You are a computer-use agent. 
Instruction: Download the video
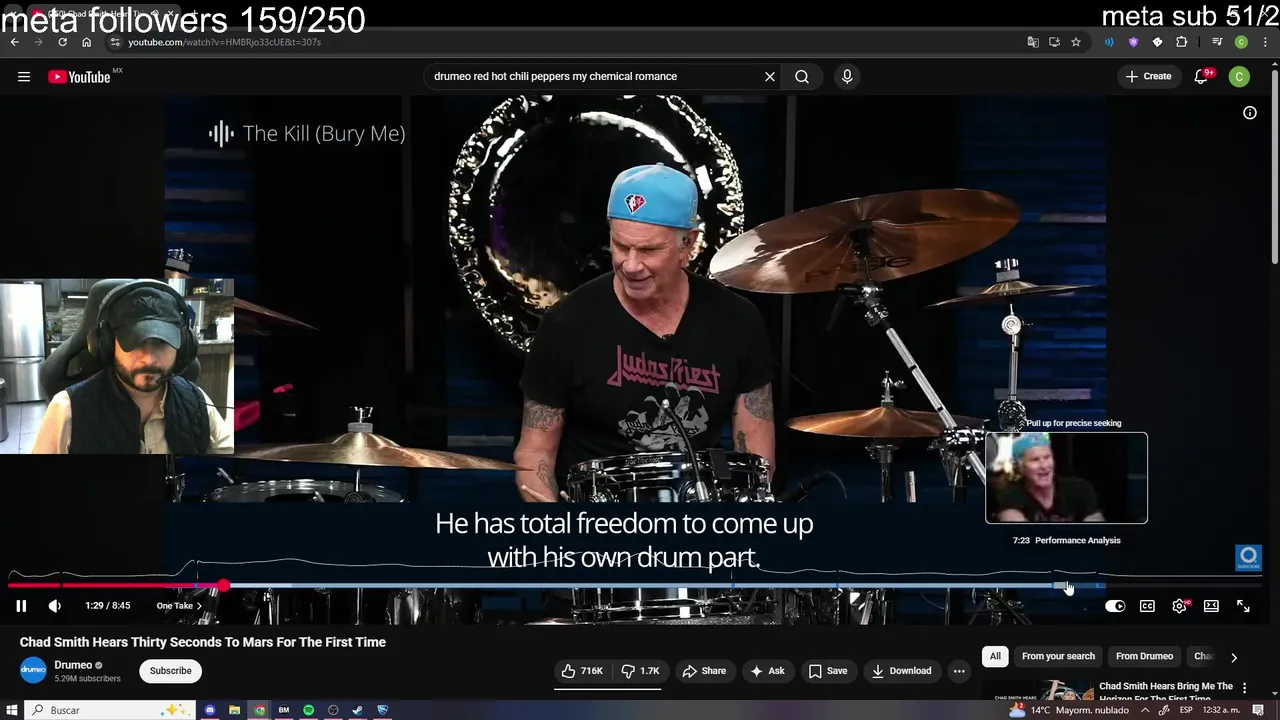coord(901,671)
